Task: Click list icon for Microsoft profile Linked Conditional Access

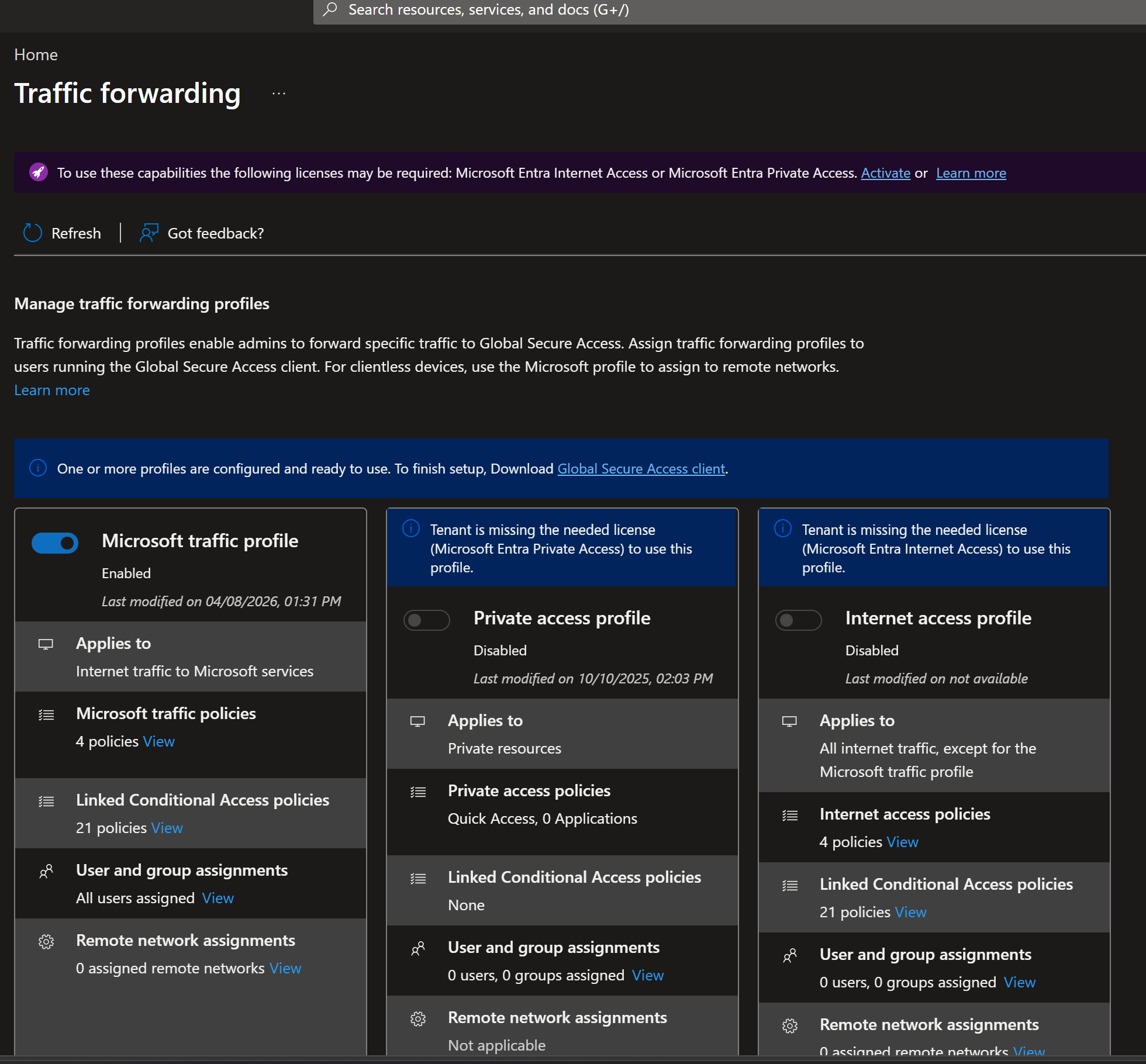Action: [x=46, y=801]
